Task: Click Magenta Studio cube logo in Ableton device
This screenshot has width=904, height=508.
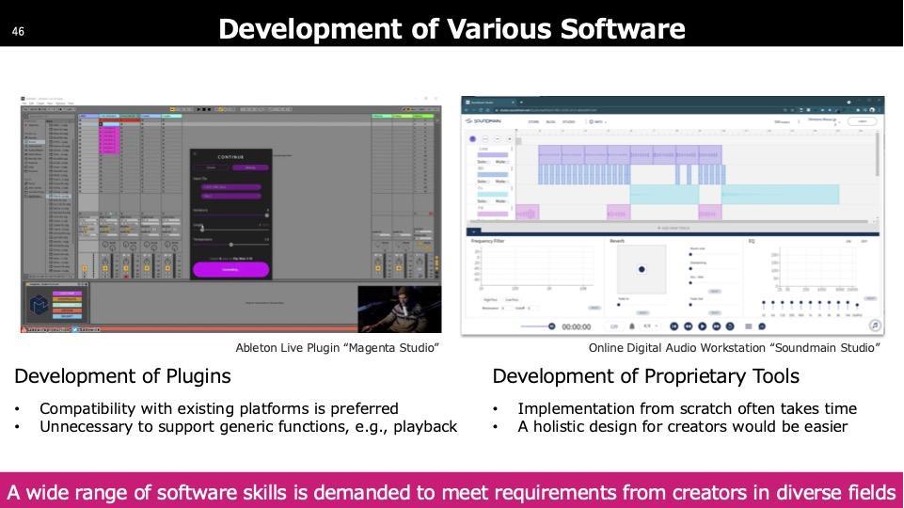Action: click(39, 304)
